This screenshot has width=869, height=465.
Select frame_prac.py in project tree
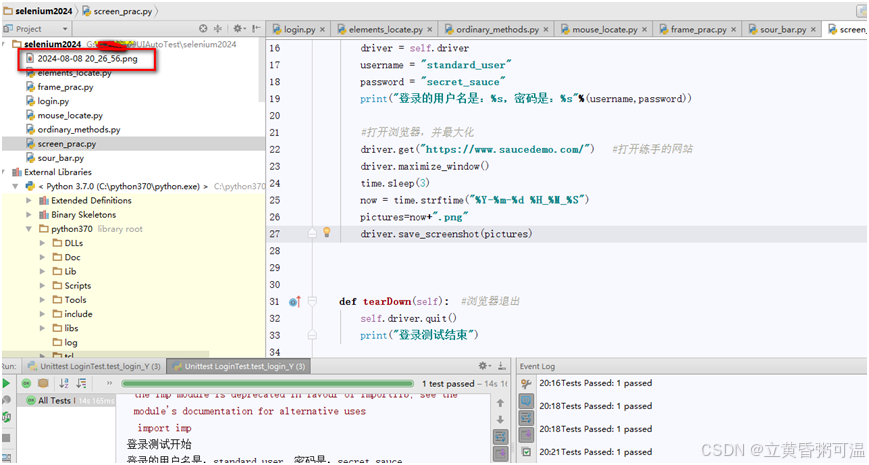[65, 87]
